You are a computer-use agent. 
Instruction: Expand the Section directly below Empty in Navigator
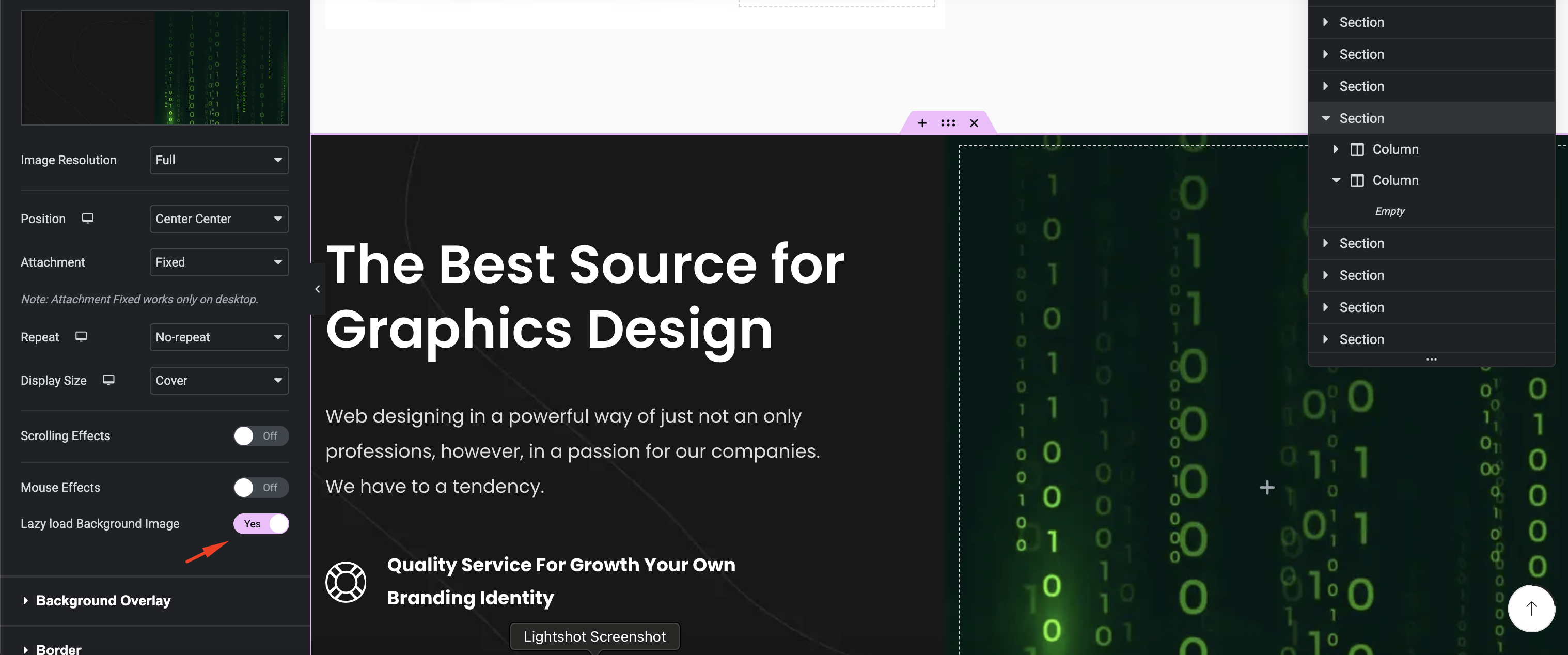[x=1326, y=243]
